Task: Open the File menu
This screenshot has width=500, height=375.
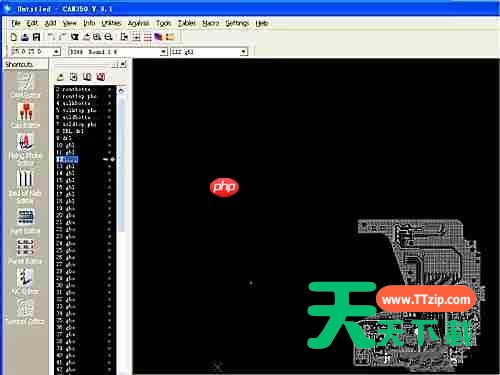Action: point(16,23)
